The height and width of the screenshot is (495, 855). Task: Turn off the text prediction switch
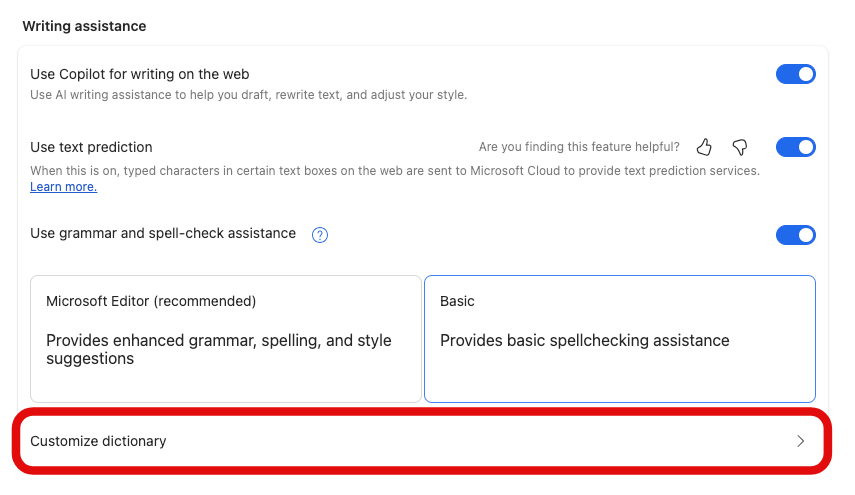tap(796, 148)
